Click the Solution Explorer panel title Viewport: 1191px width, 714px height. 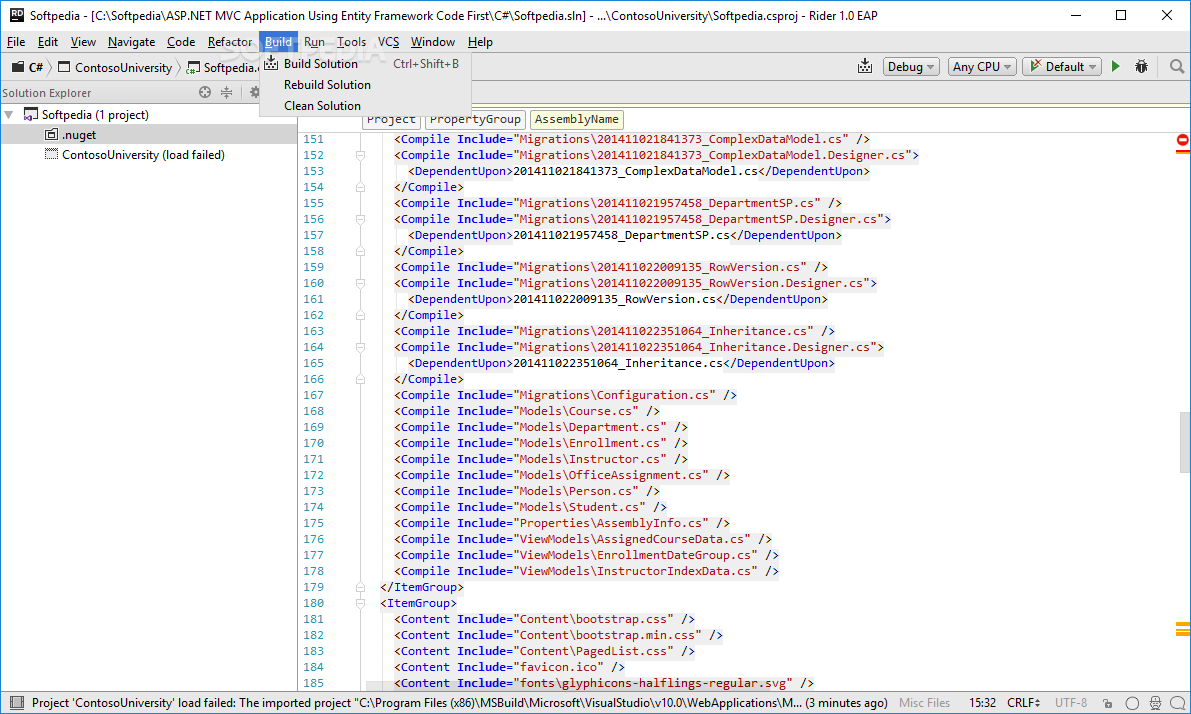(47, 93)
